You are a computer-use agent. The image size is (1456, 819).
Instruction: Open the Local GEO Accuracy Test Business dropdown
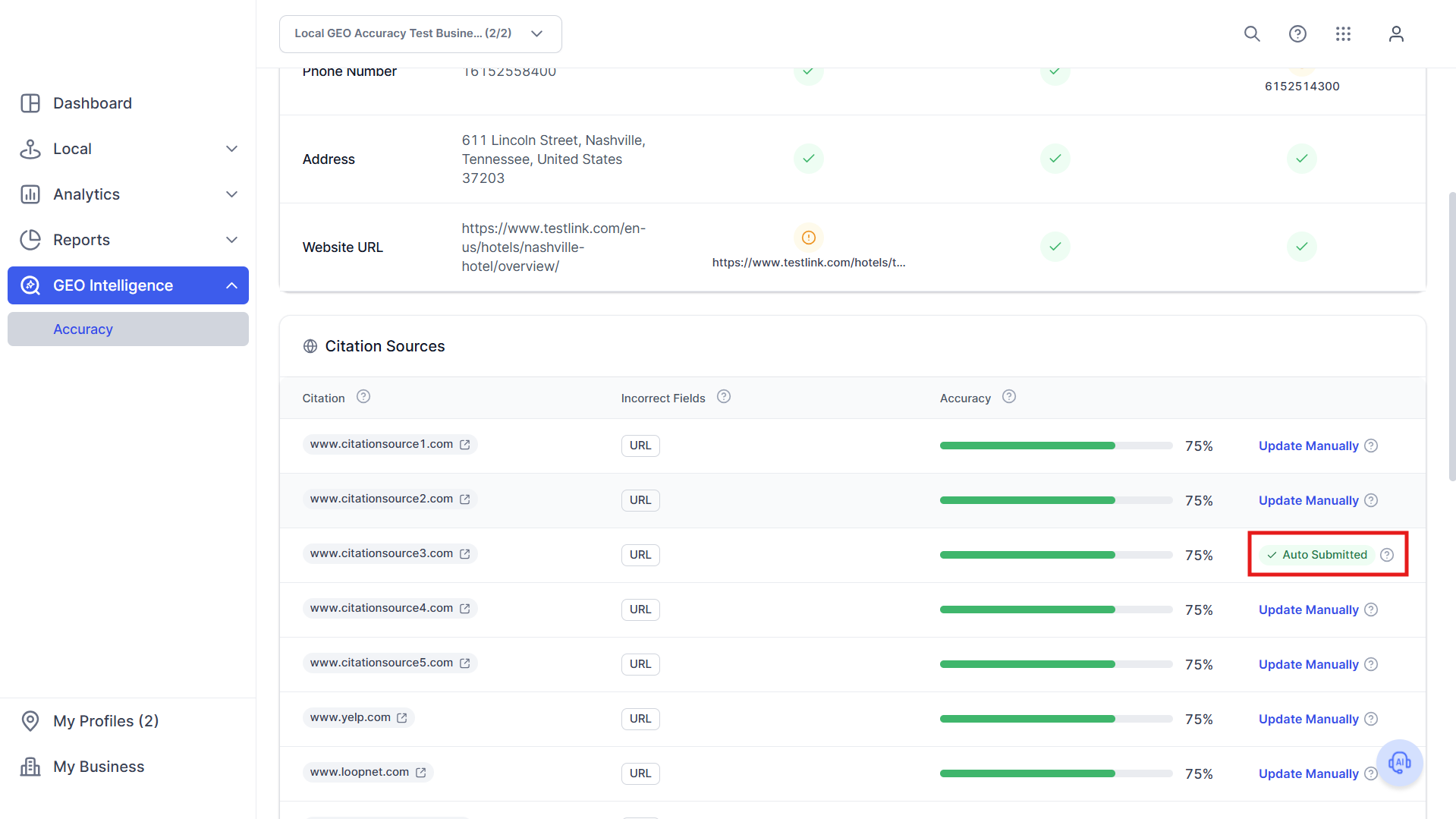(420, 33)
